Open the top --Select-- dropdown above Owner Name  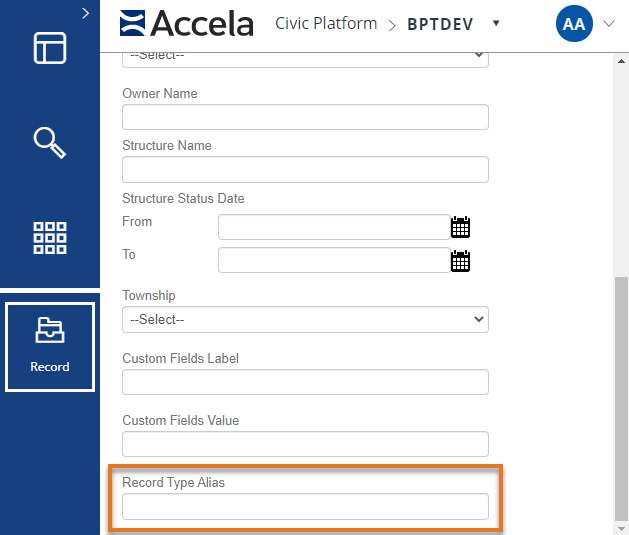pos(305,57)
